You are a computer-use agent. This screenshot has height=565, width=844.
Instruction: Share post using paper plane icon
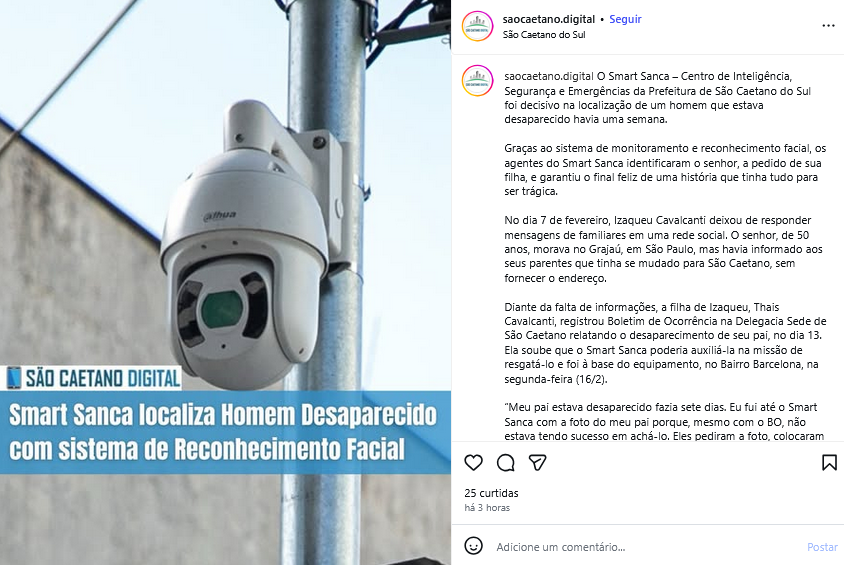coord(537,462)
